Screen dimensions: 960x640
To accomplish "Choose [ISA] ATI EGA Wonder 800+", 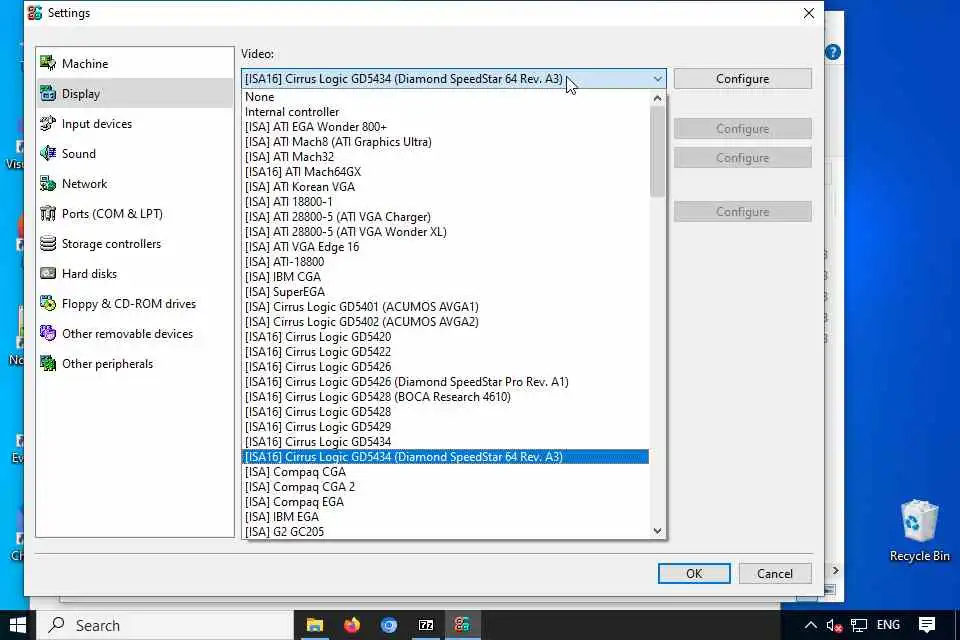I will (445, 127).
